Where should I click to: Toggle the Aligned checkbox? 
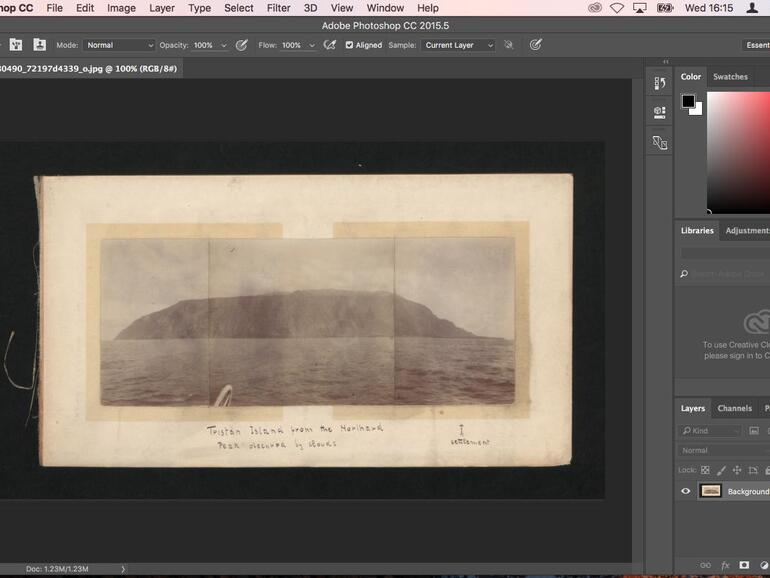349,45
